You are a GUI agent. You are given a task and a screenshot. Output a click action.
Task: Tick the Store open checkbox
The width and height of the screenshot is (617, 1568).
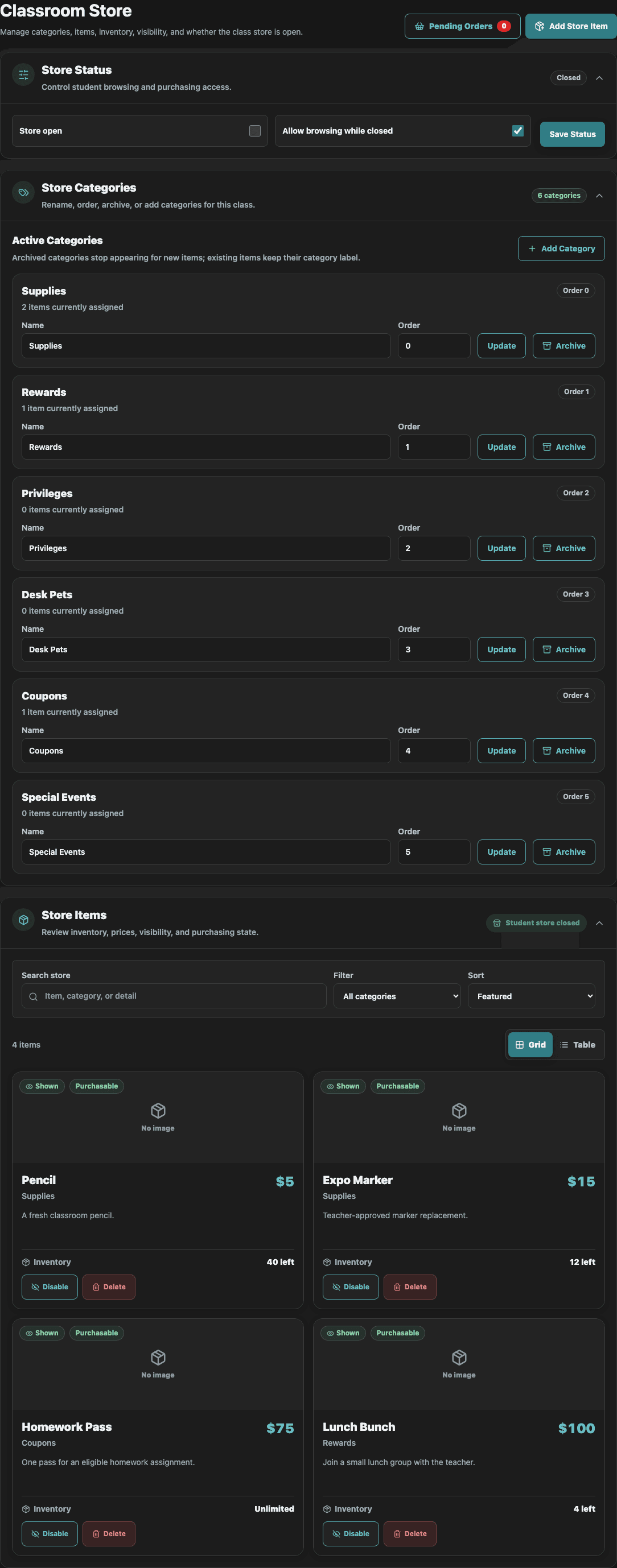pyautogui.click(x=254, y=131)
